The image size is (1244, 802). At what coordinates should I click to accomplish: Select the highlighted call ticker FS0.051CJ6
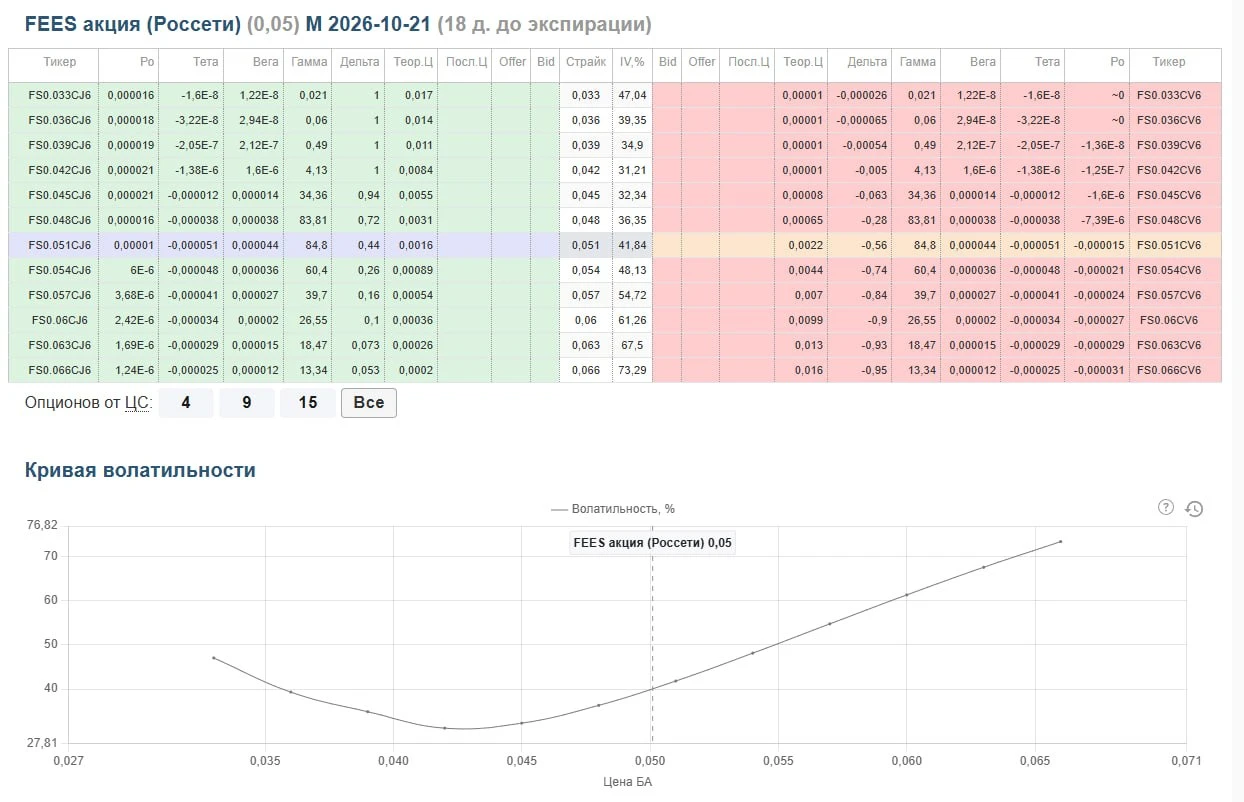pos(59,245)
